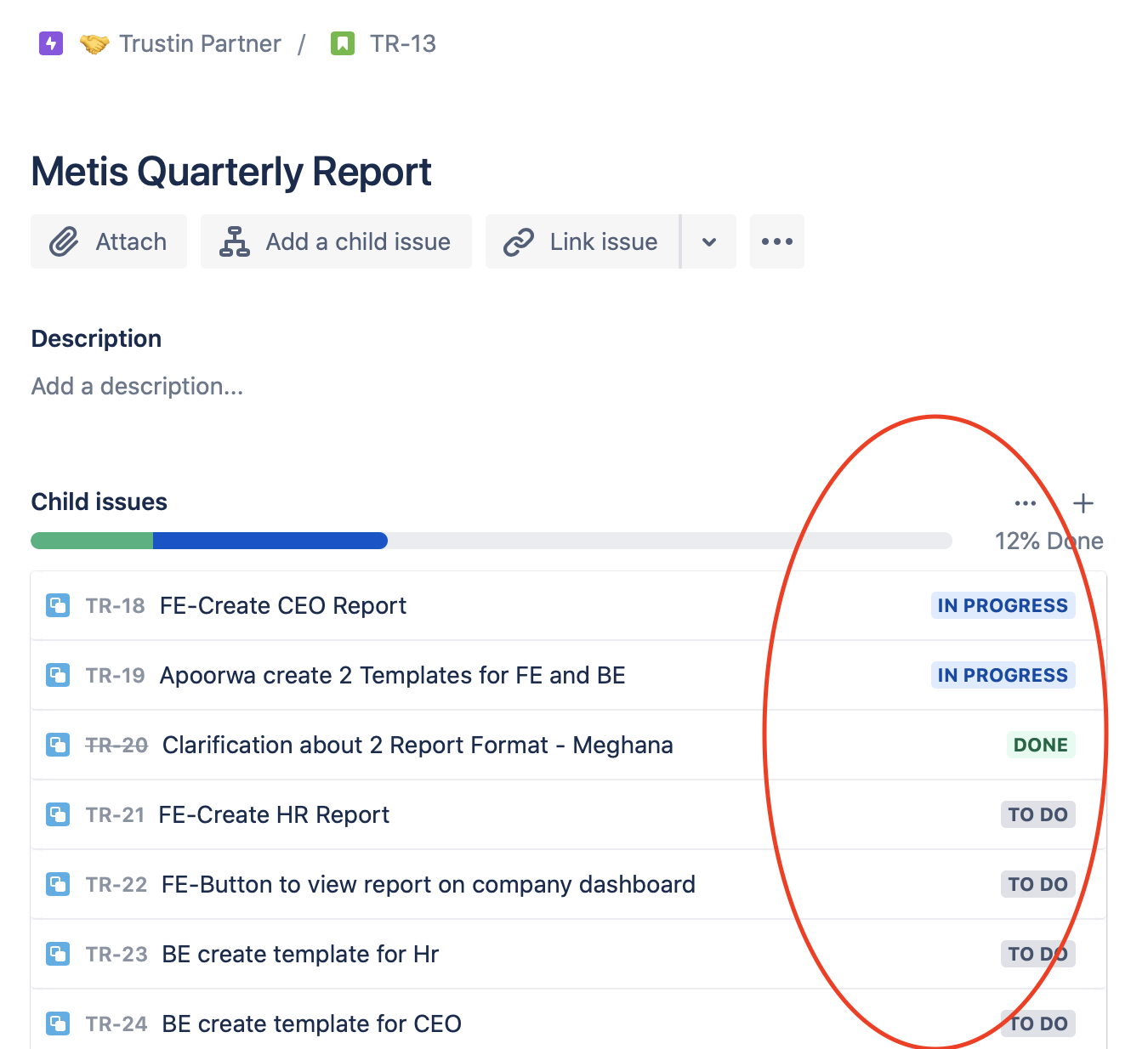
Task: Open the struck-through TR-20 issue key
Action: 117,745
